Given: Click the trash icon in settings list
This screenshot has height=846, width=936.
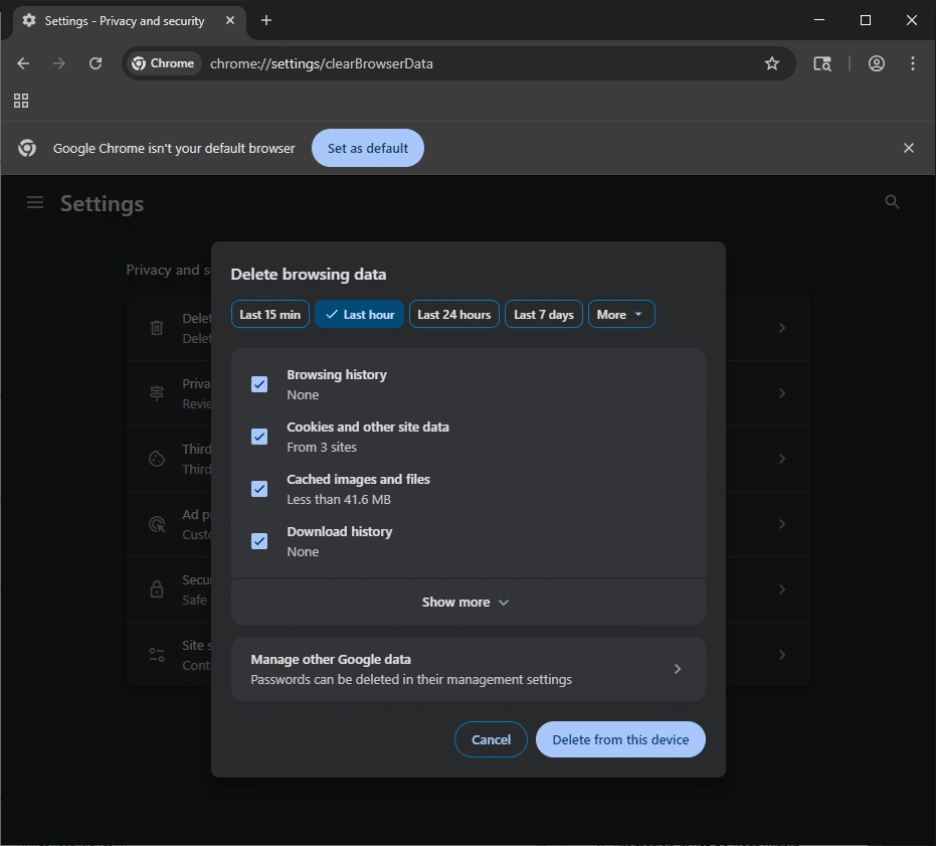Looking at the screenshot, I should coord(156,328).
